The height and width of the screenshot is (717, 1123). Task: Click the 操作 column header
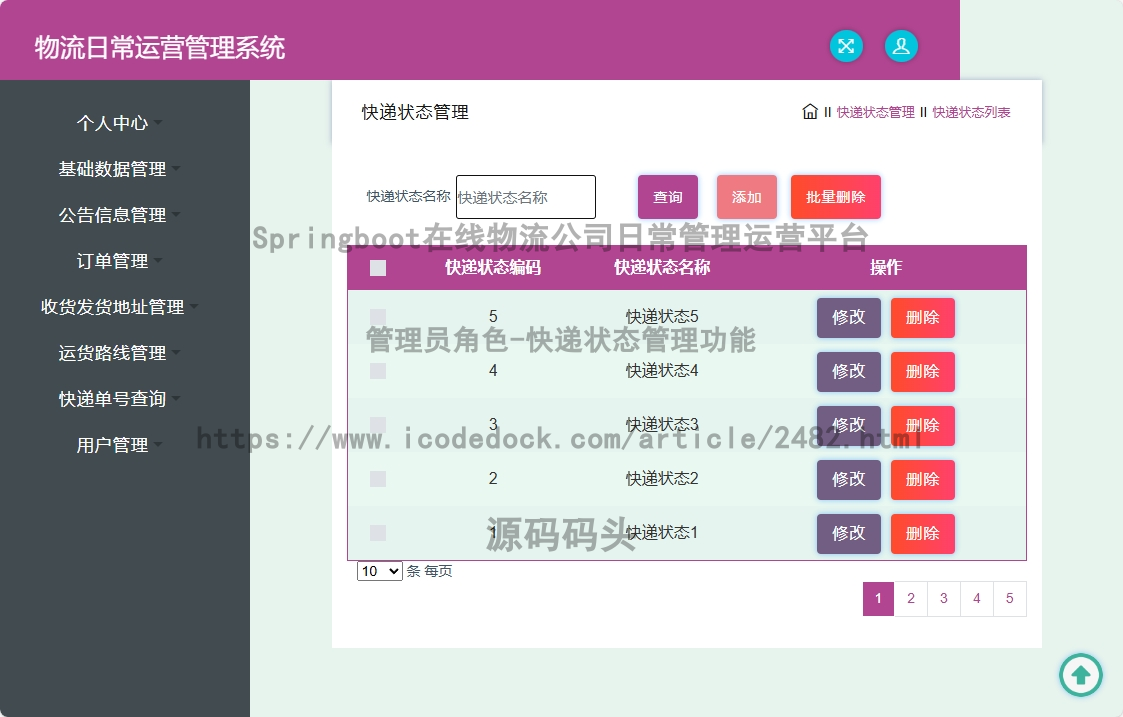[885, 268]
